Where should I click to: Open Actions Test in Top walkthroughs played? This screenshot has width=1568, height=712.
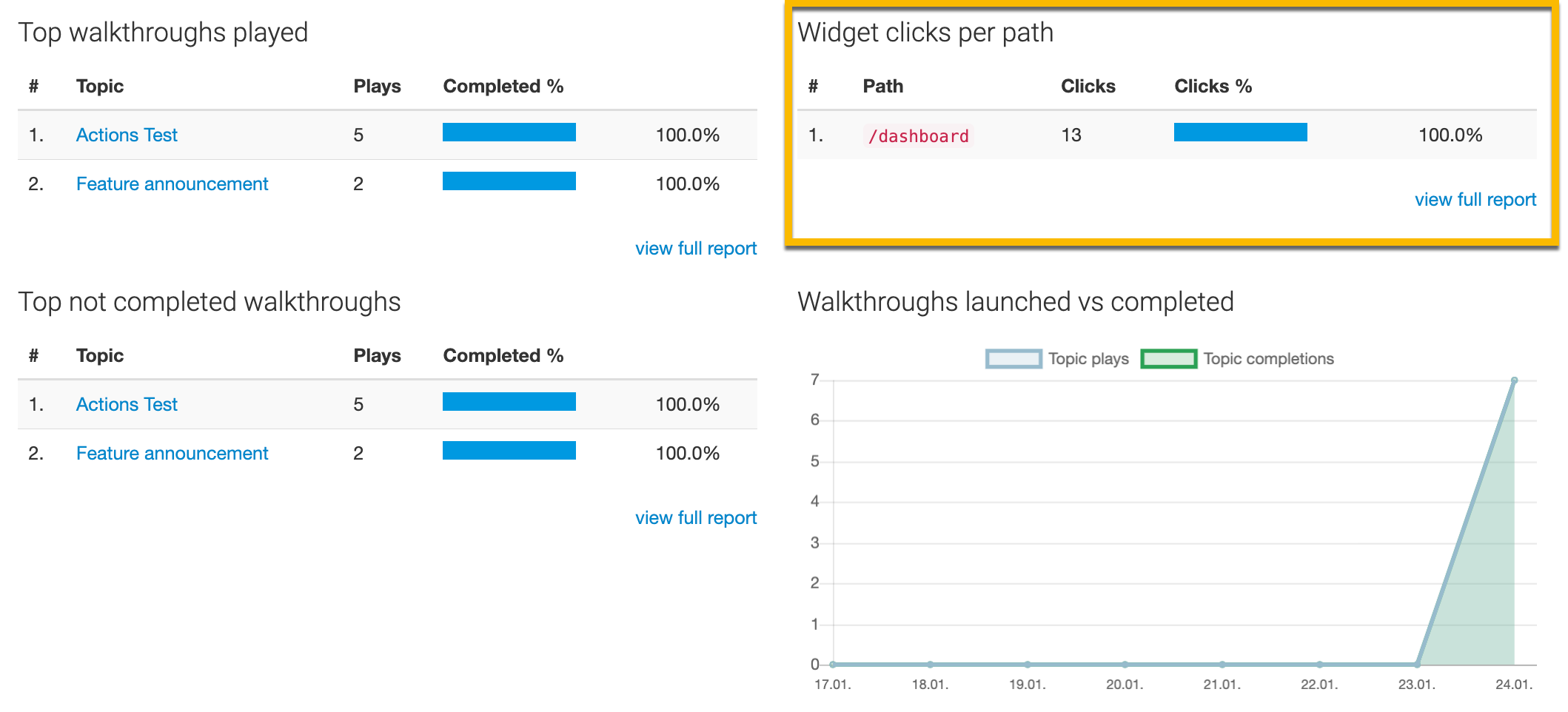(x=127, y=135)
